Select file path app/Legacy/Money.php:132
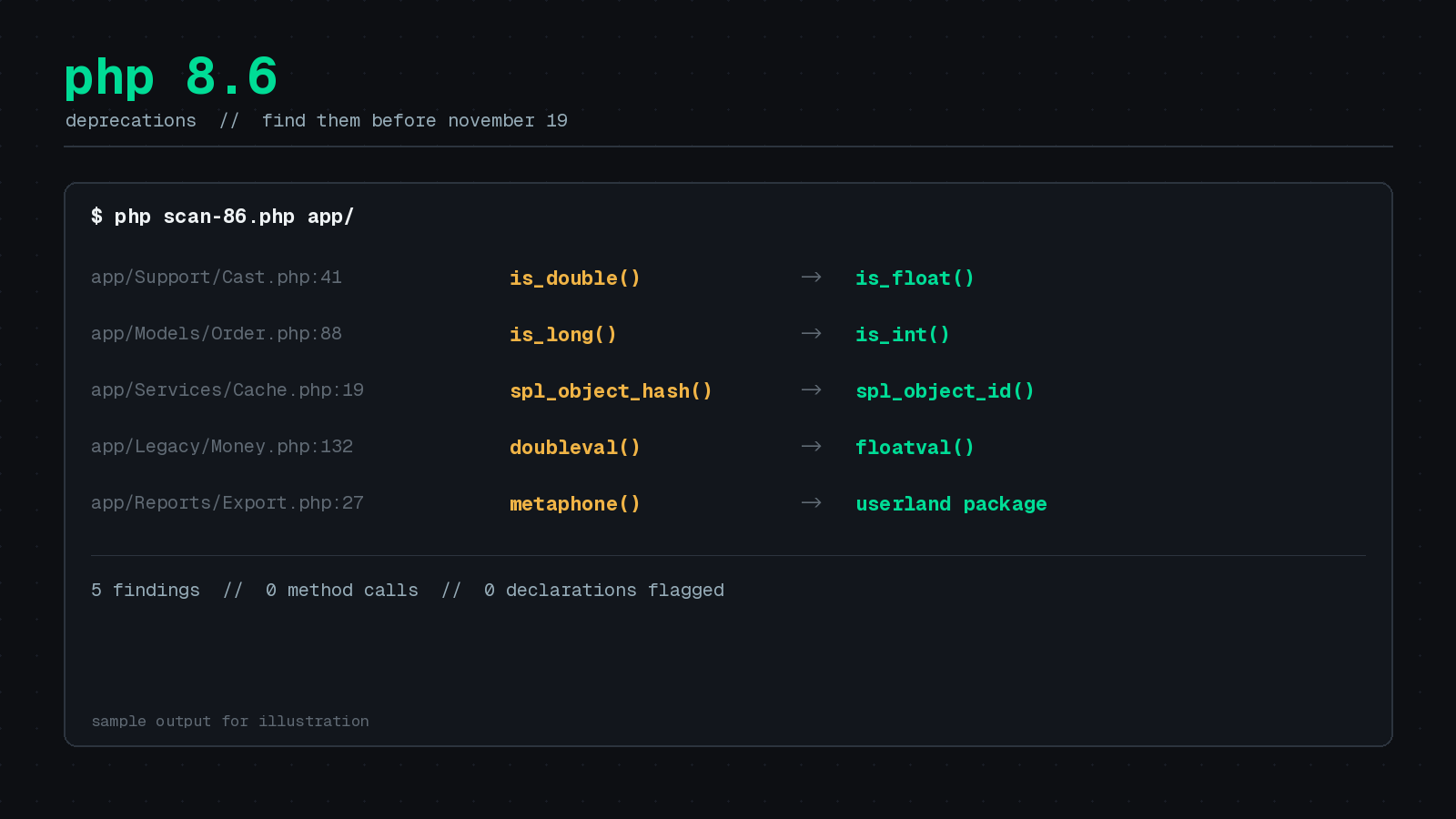The width and height of the screenshot is (1456, 819). click(x=222, y=447)
